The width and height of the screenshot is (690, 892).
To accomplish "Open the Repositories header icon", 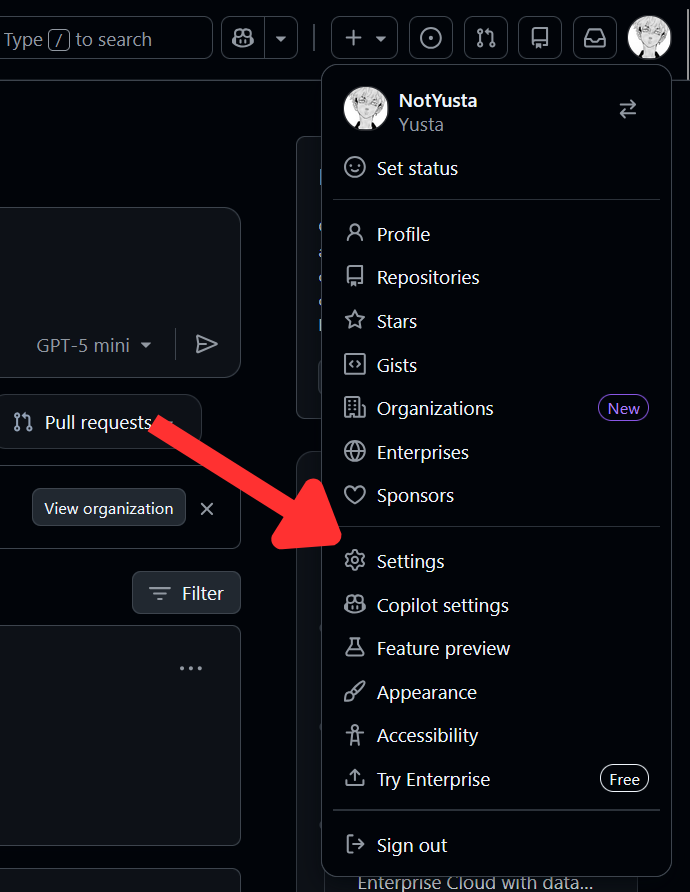I will pos(540,39).
